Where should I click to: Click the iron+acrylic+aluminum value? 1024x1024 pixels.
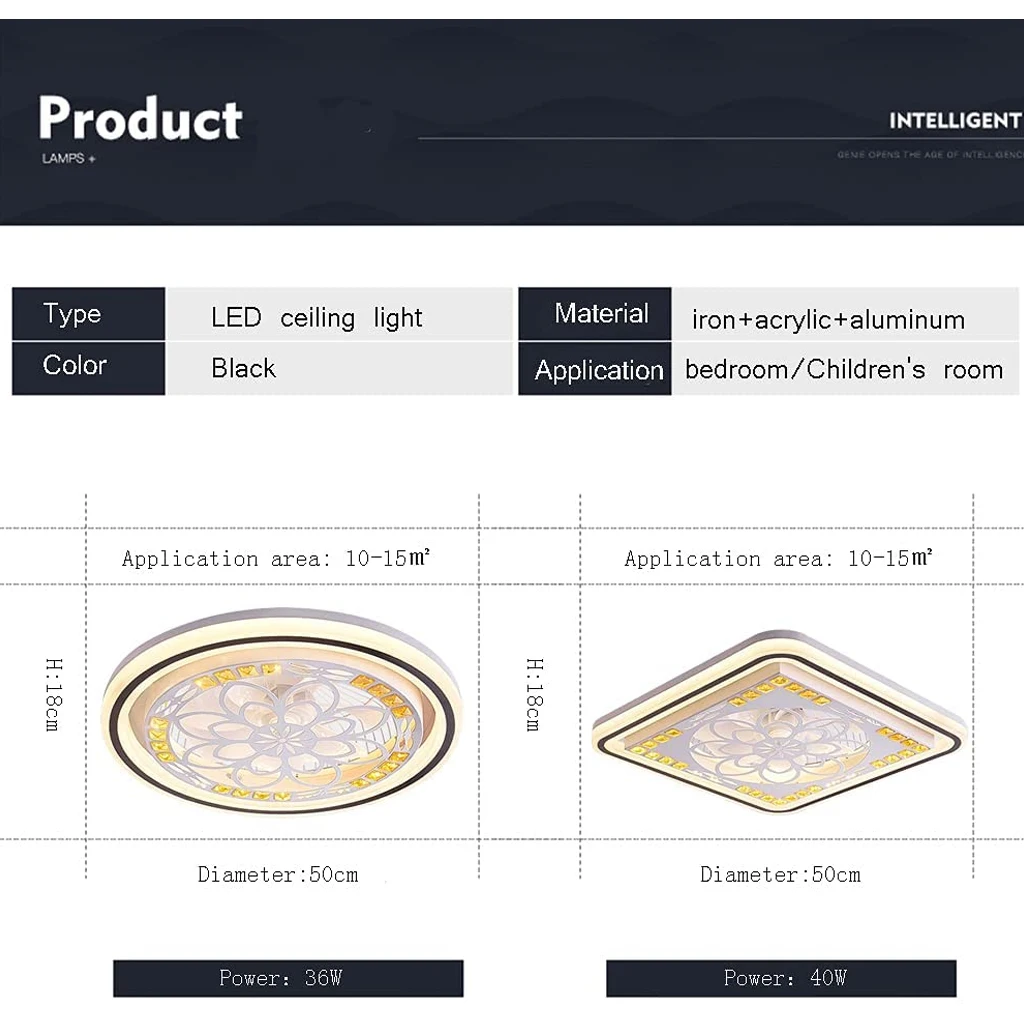pos(828,320)
